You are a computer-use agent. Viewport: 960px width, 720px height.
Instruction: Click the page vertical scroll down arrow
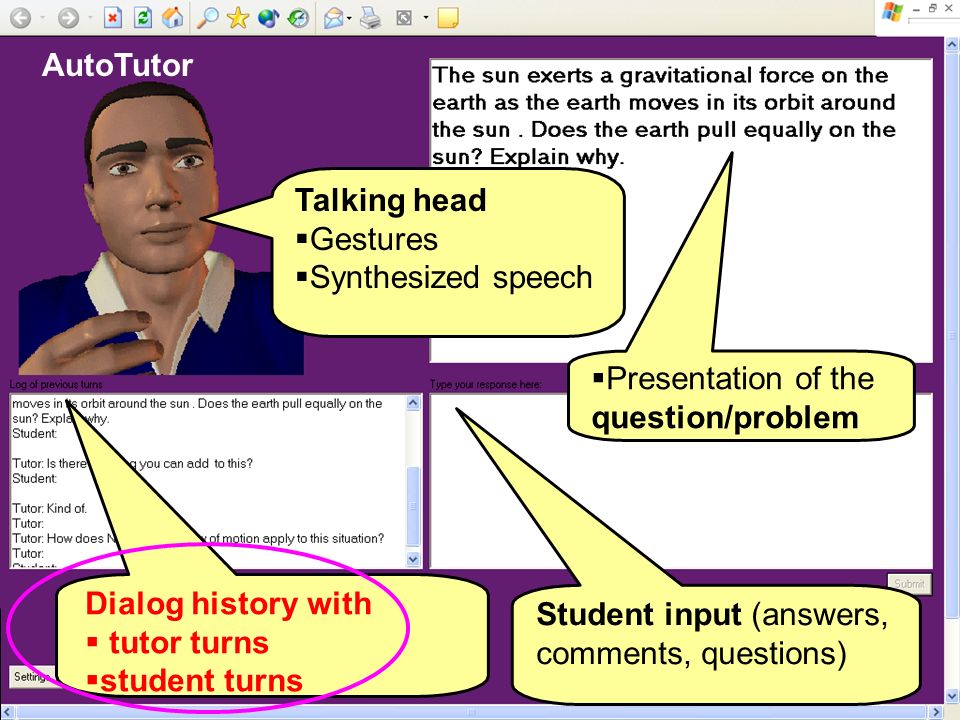(x=952, y=696)
